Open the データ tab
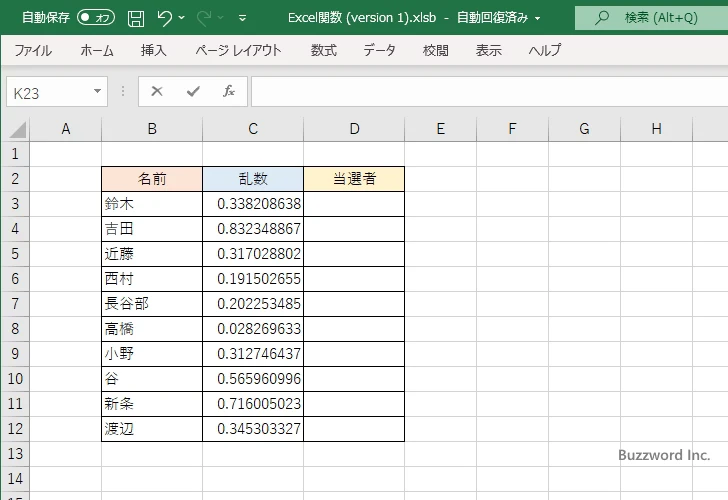 tap(379, 50)
